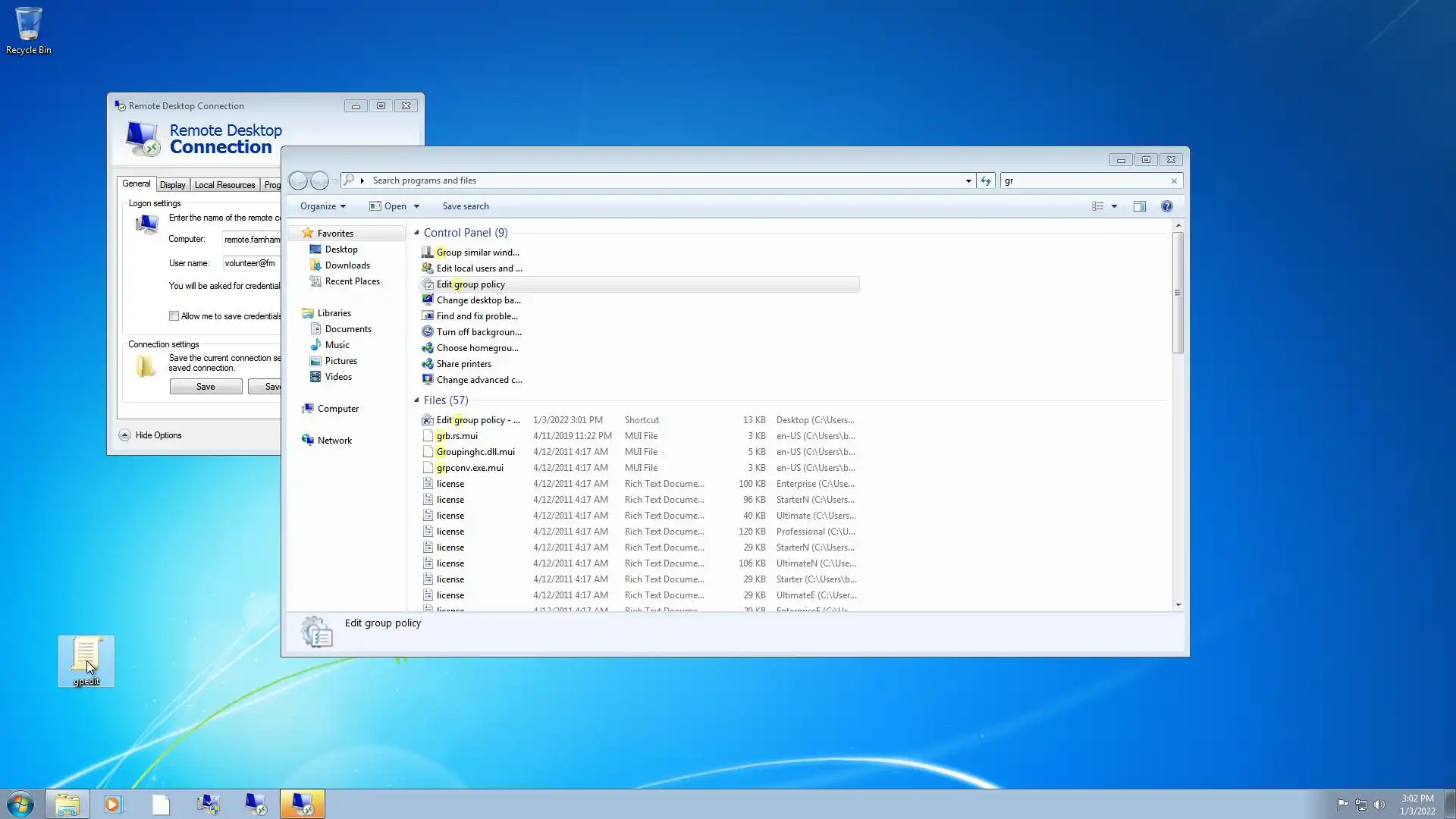The height and width of the screenshot is (819, 1456).
Task: Click the volume speaker tray icon
Action: pyautogui.click(x=1379, y=805)
